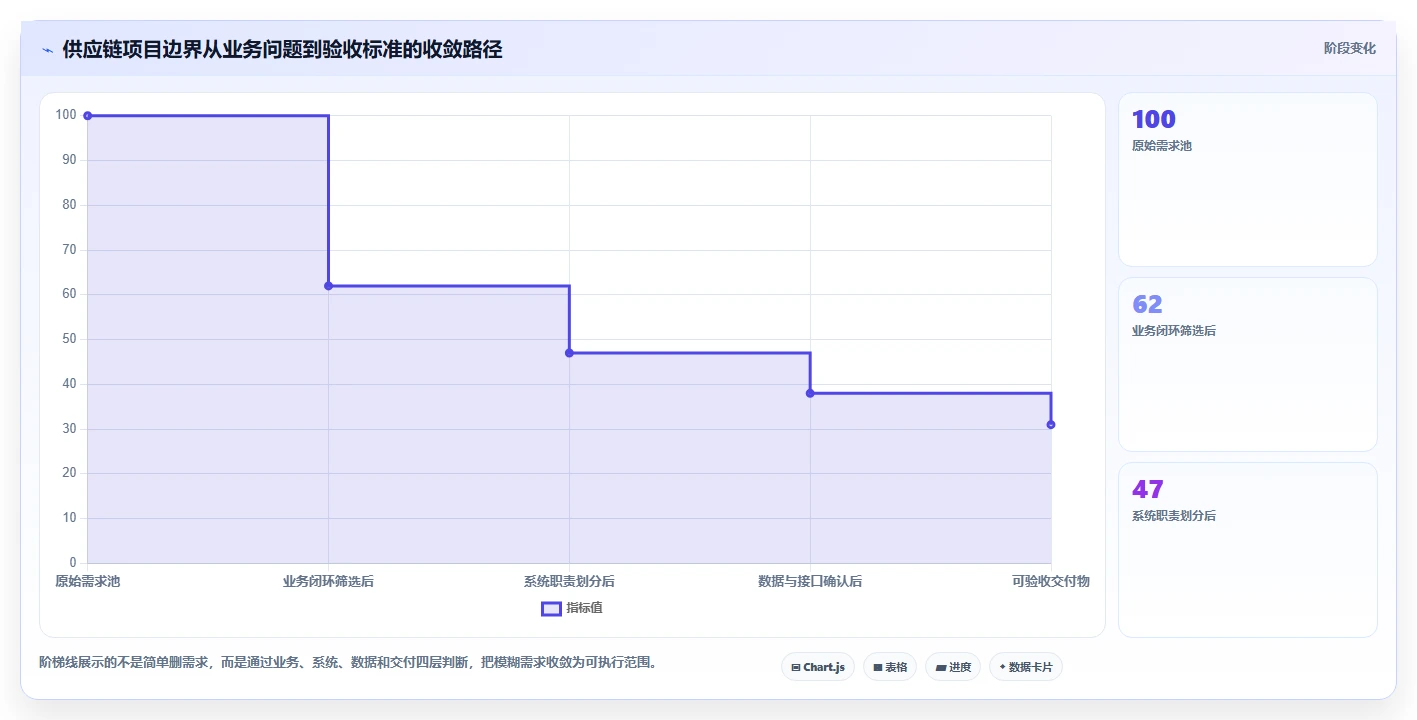
Task: Select the data point at 业务闭环筛选后 (62)
Action: [x=328, y=286]
